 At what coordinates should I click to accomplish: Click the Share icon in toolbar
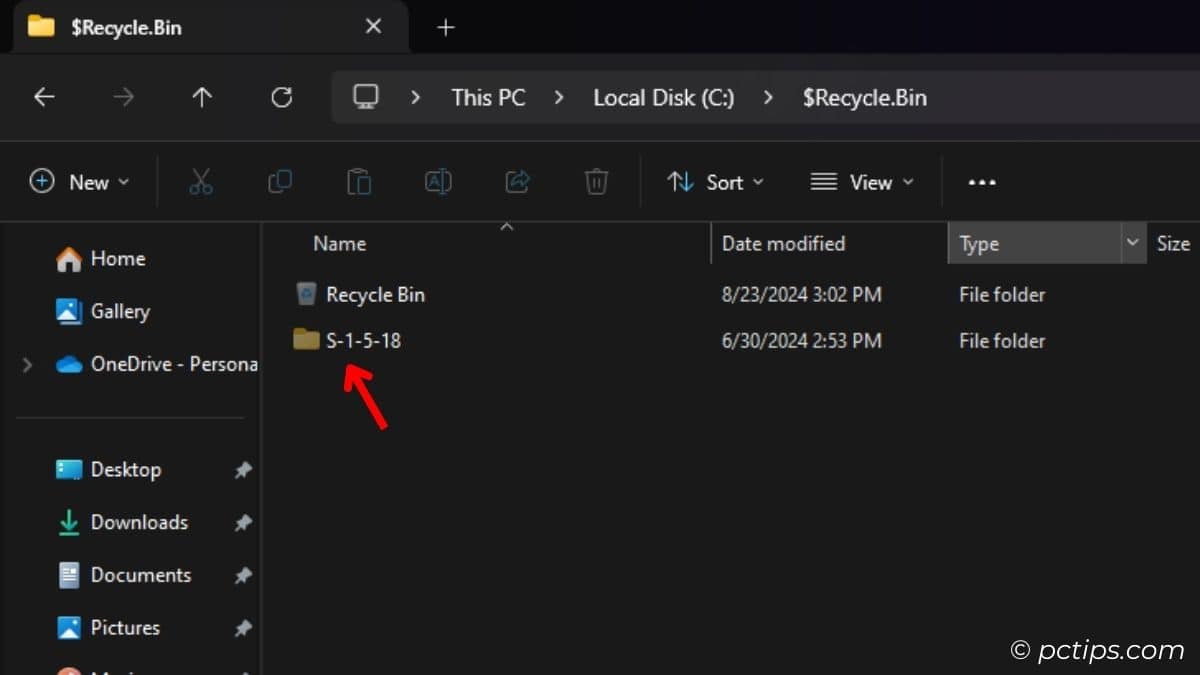click(x=517, y=182)
